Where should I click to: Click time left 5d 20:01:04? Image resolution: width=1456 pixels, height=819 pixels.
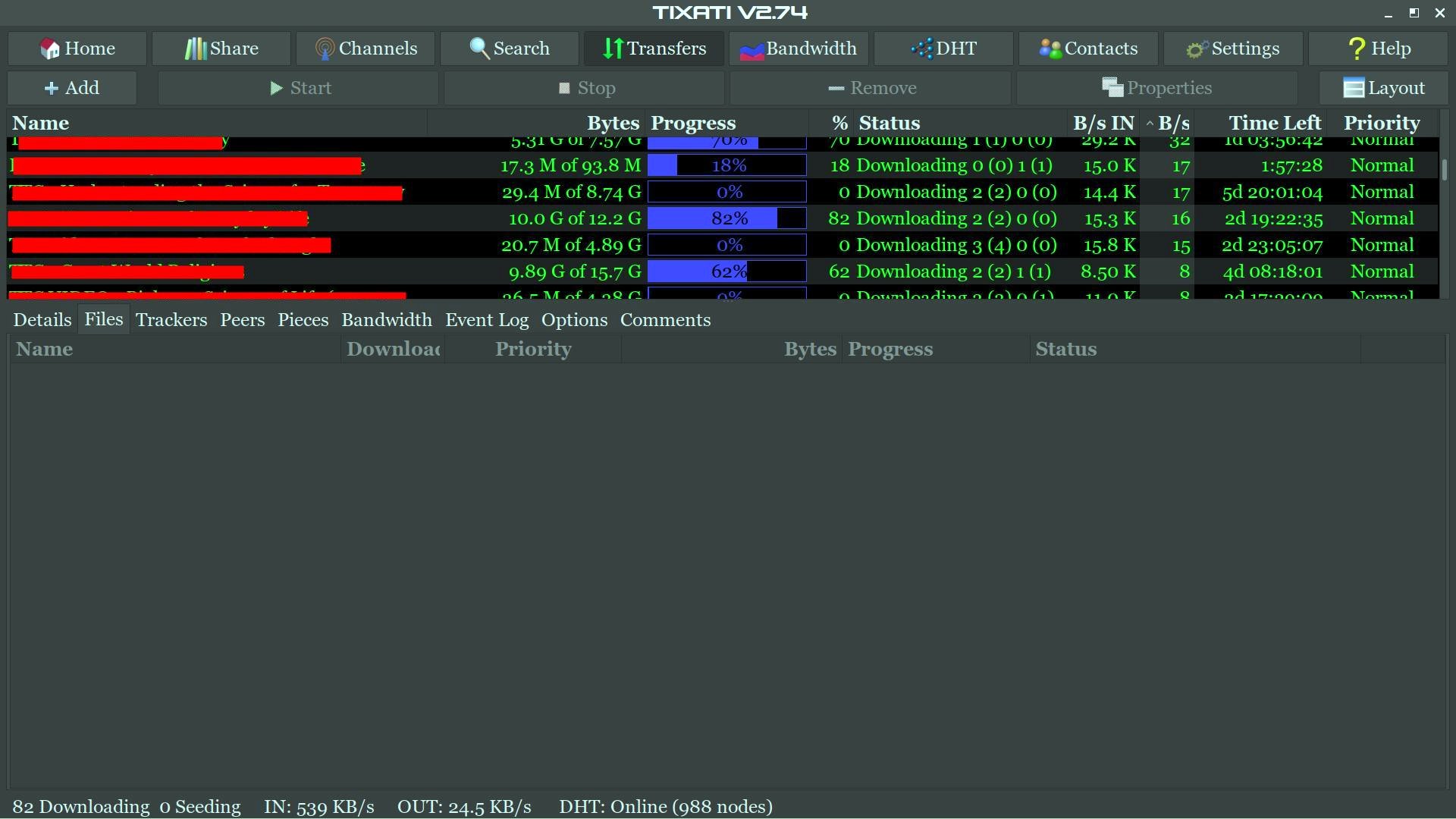[1272, 192]
